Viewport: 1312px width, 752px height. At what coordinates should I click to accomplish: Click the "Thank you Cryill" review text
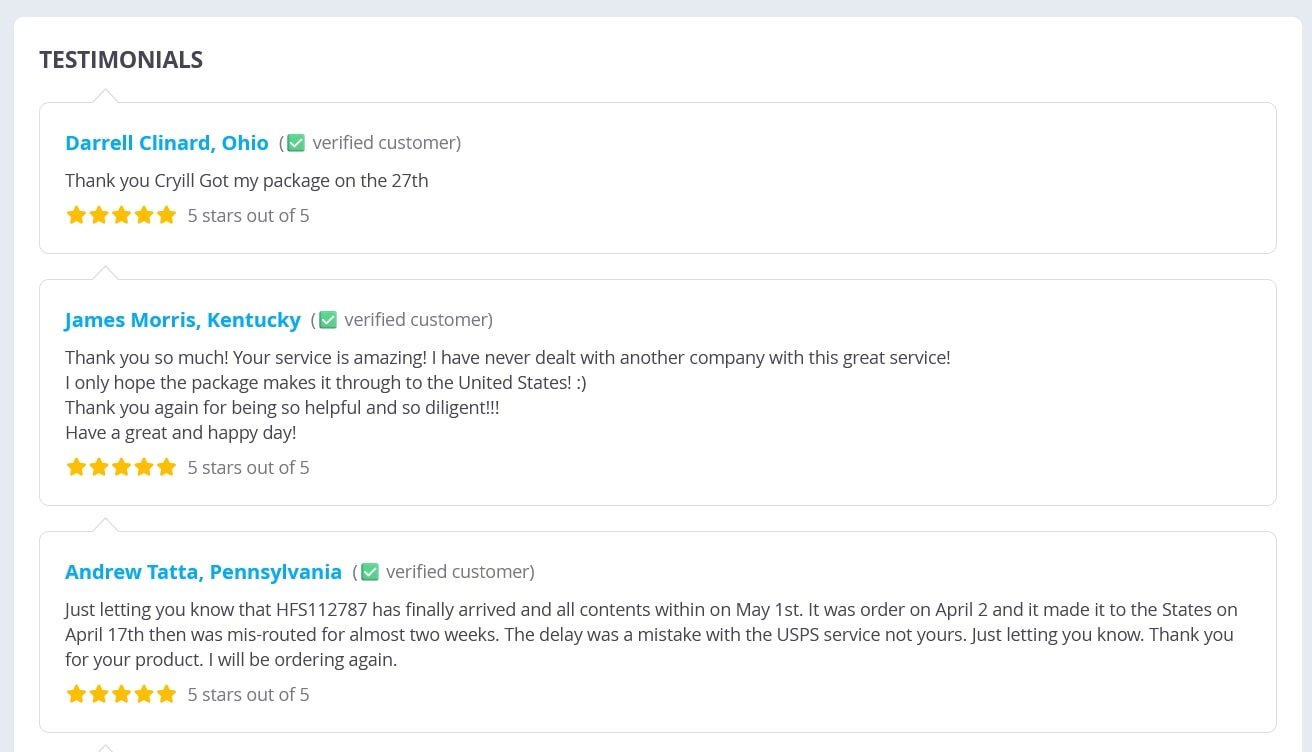click(x=246, y=181)
